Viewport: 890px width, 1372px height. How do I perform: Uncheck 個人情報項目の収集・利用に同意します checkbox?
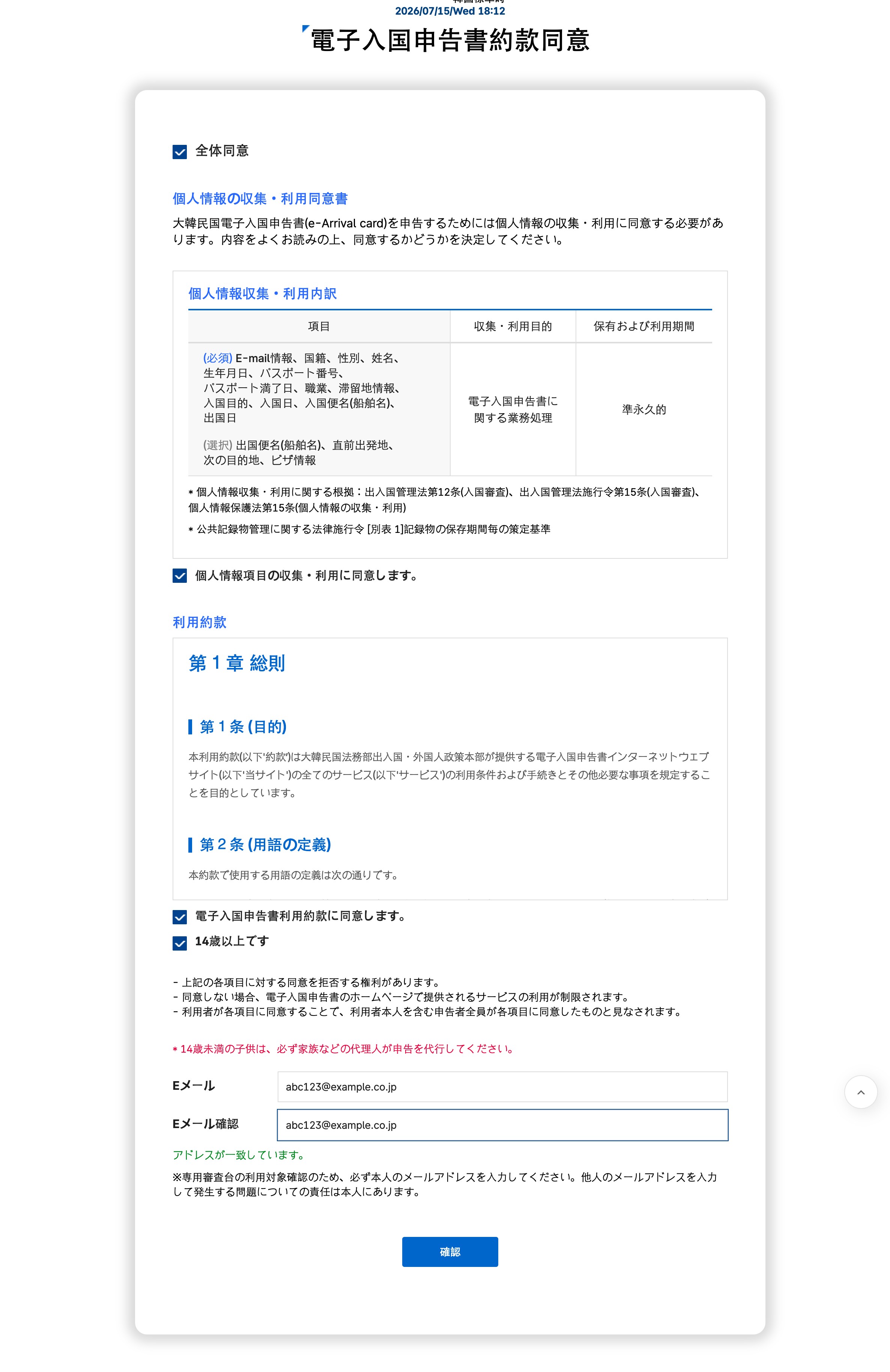click(x=179, y=576)
